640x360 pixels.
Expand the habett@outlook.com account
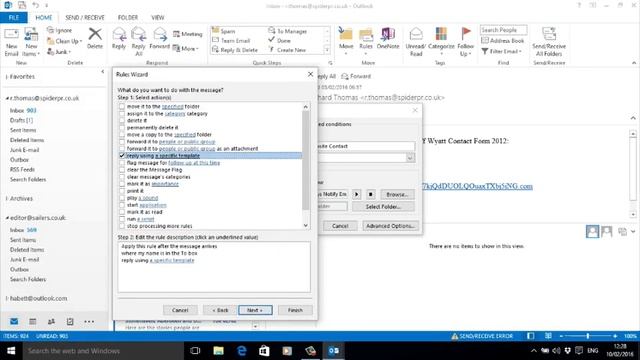(x=7, y=298)
